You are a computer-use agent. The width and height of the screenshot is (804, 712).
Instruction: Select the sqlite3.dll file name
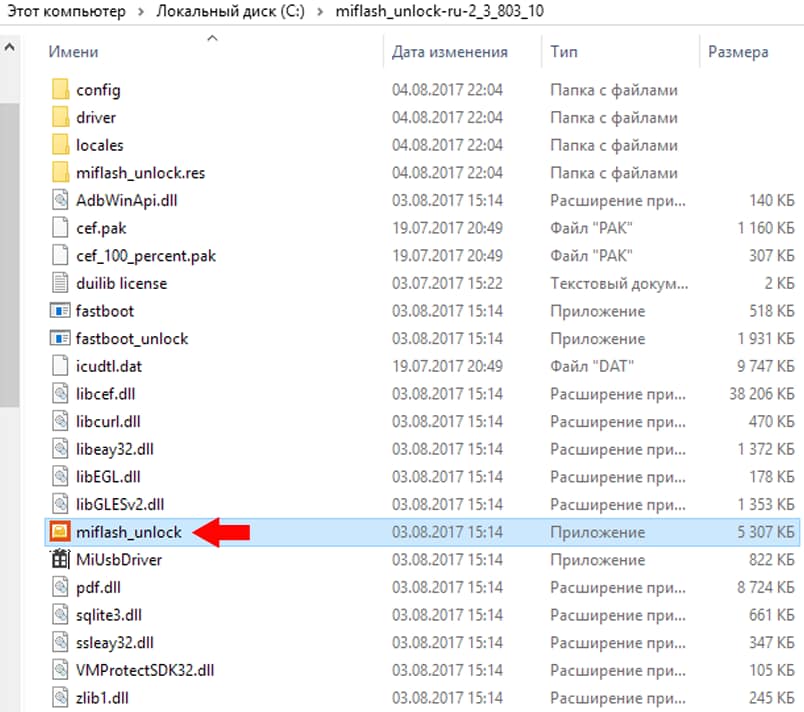[x=109, y=615]
